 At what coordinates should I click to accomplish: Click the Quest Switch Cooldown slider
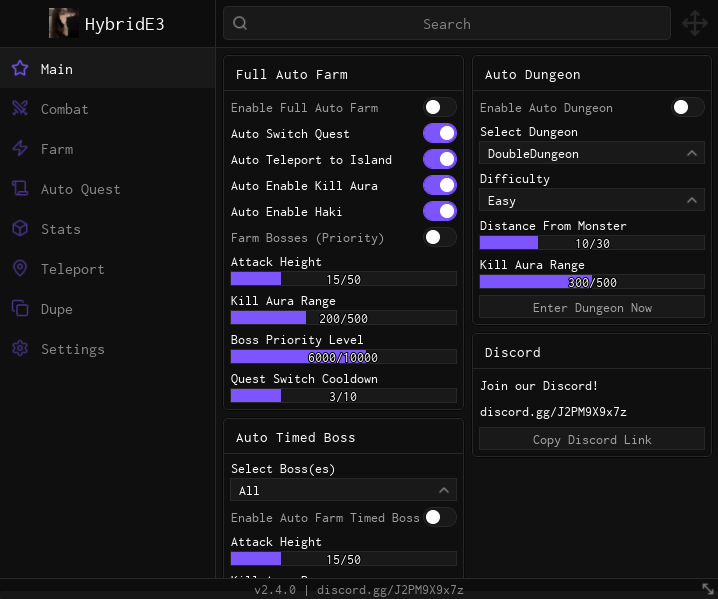tap(343, 396)
